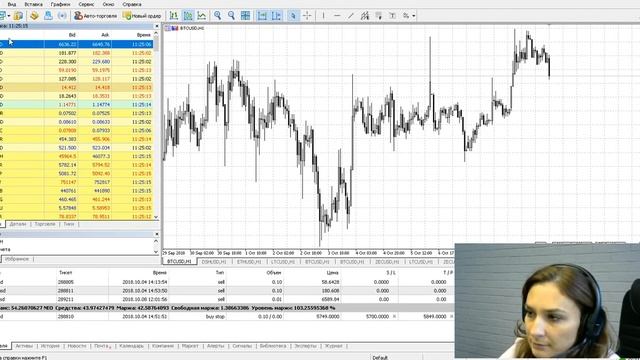Image resolution: width=640 pixels, height=360 pixels.
Task: Open the Эксперты terminal tab
Action: [305, 346]
